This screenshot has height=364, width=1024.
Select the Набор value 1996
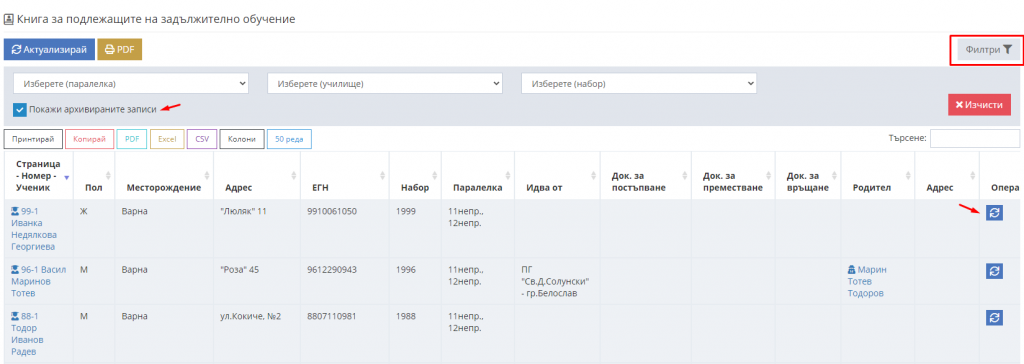[x=406, y=269]
